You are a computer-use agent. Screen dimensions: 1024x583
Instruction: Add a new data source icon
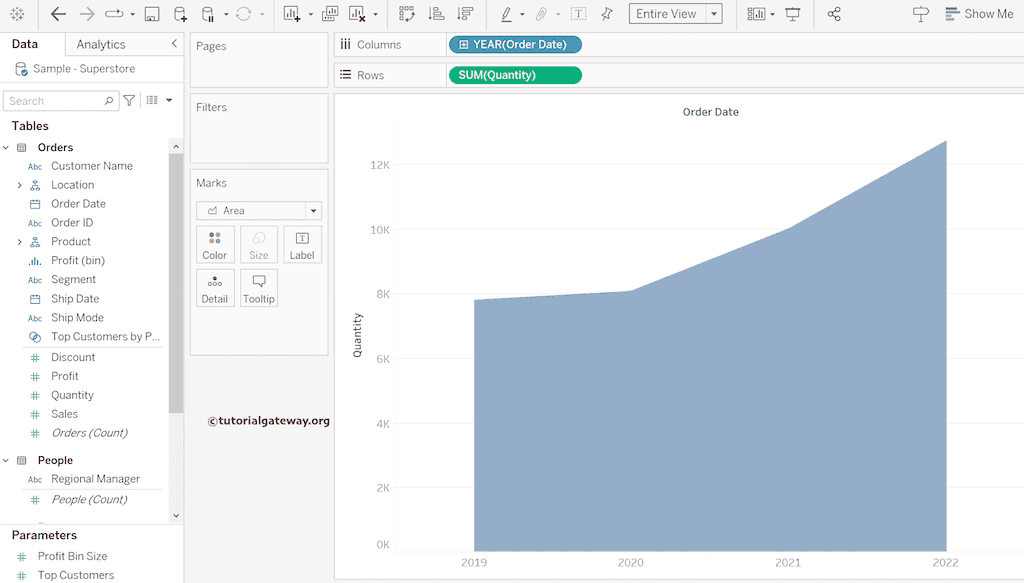180,14
